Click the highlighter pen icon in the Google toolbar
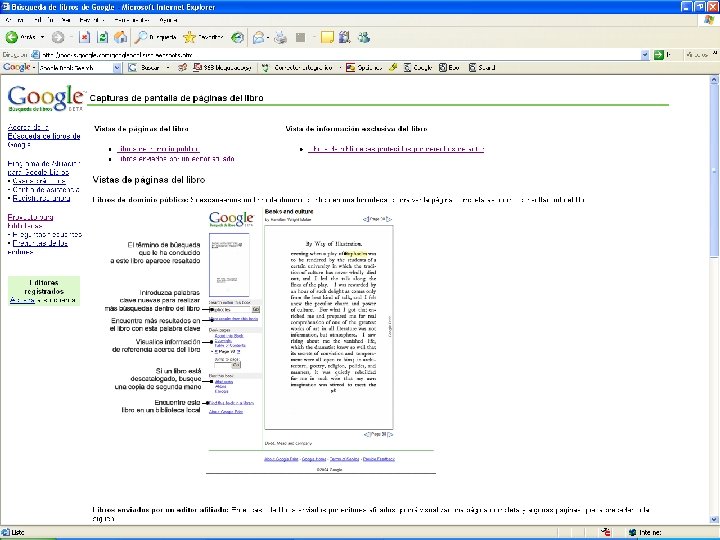Screen dimensions: 720x540 pyautogui.click(x=393, y=68)
